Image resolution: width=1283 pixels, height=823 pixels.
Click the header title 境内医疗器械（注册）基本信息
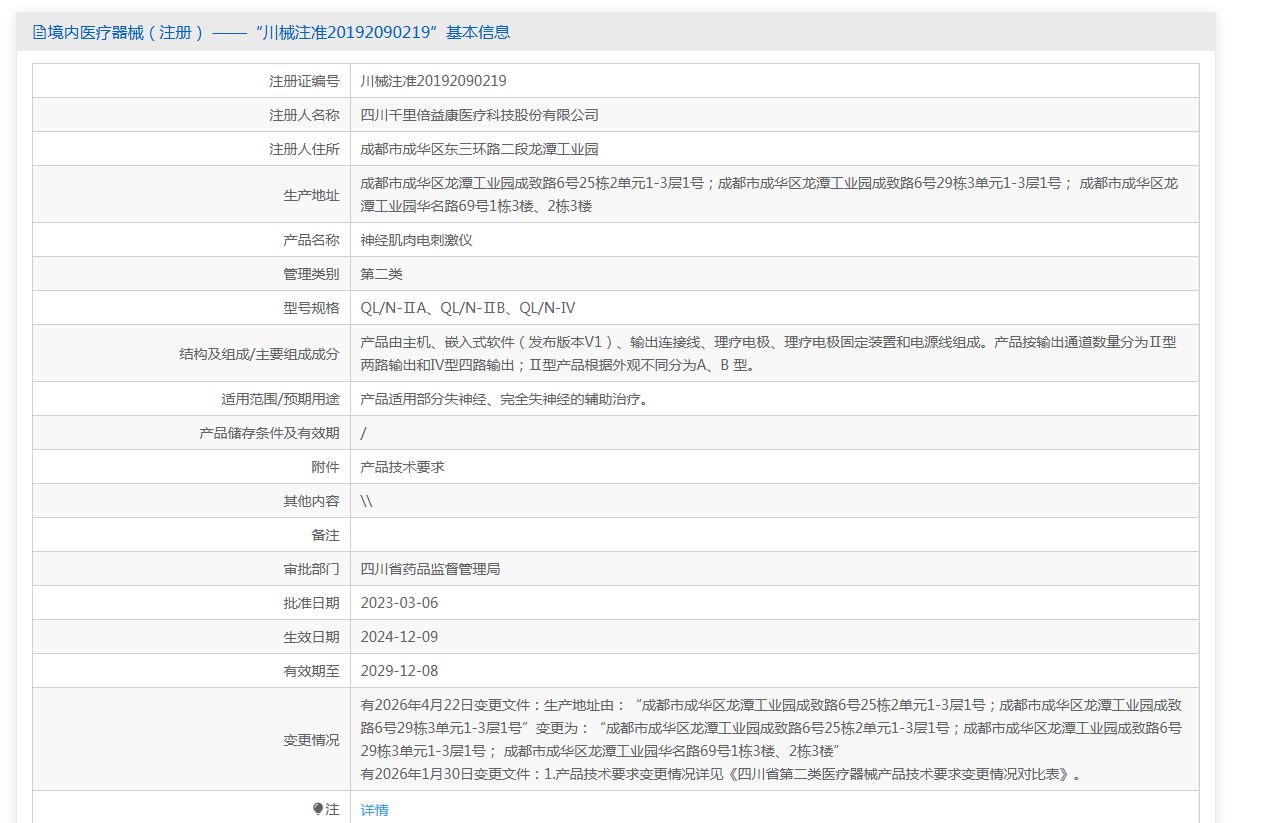[x=279, y=32]
